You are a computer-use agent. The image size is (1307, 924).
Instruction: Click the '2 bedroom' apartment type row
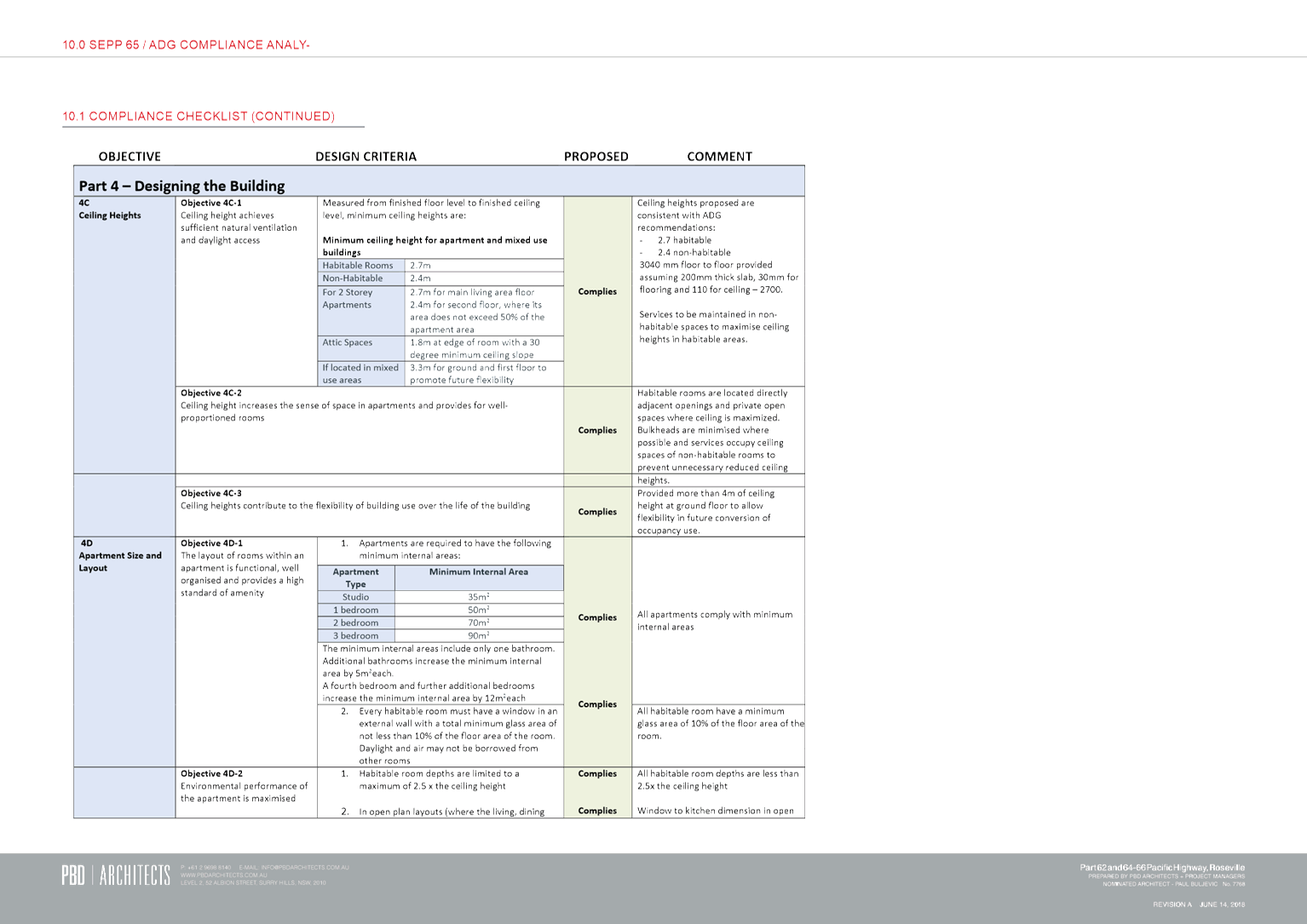pos(356,623)
